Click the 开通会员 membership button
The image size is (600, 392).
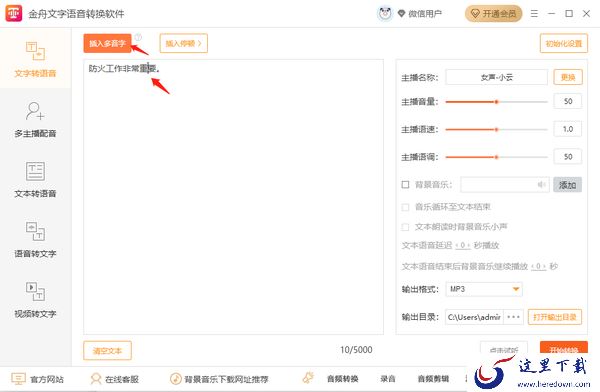tap(494, 14)
